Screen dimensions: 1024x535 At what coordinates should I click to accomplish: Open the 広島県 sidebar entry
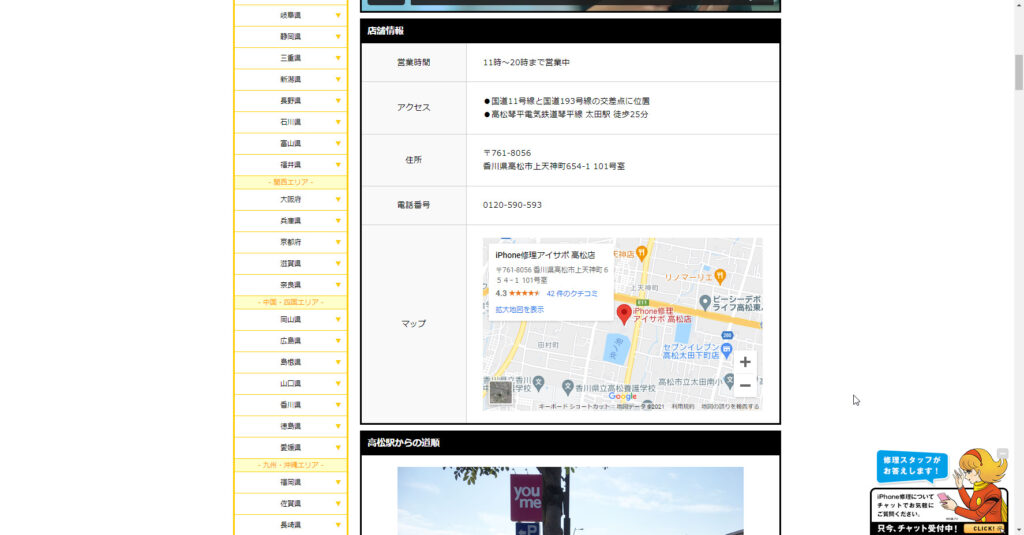291,340
